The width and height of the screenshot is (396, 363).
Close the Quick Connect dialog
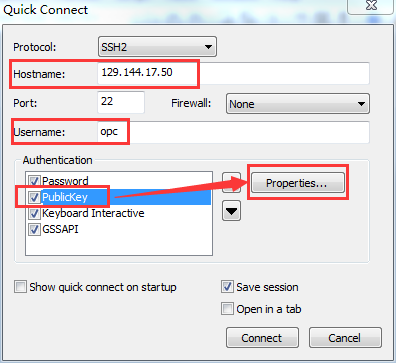(x=370, y=6)
